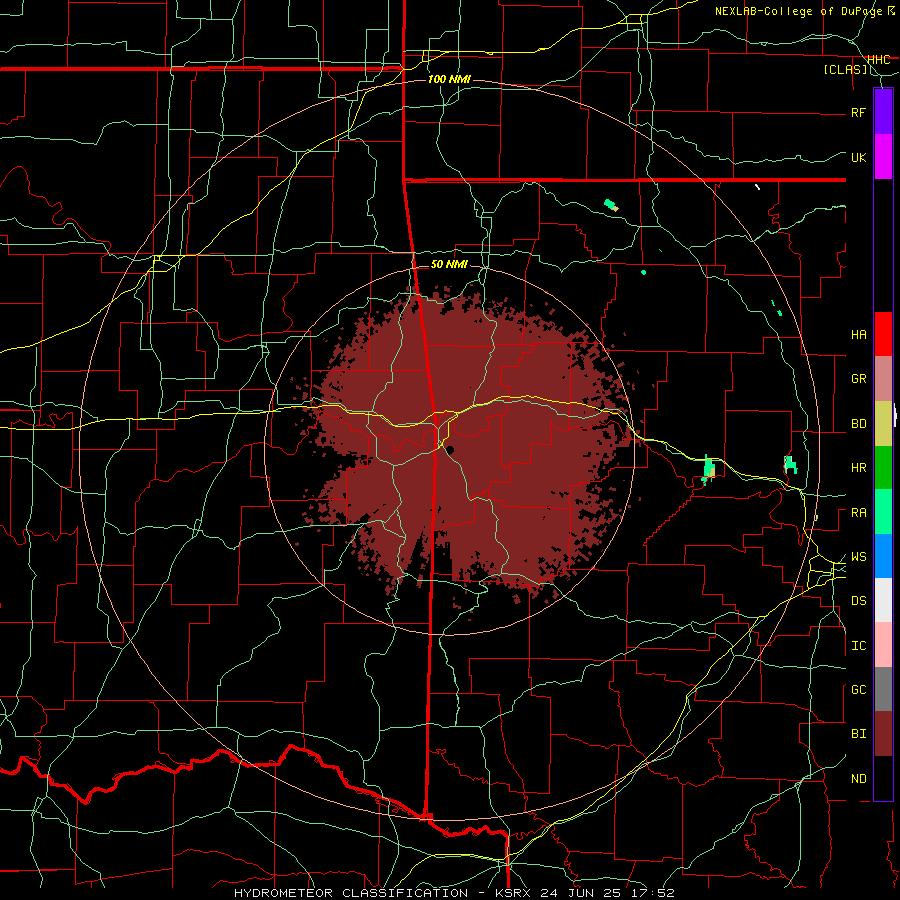Click the DS legend label
Viewport: 900px width, 900px height.
click(859, 601)
